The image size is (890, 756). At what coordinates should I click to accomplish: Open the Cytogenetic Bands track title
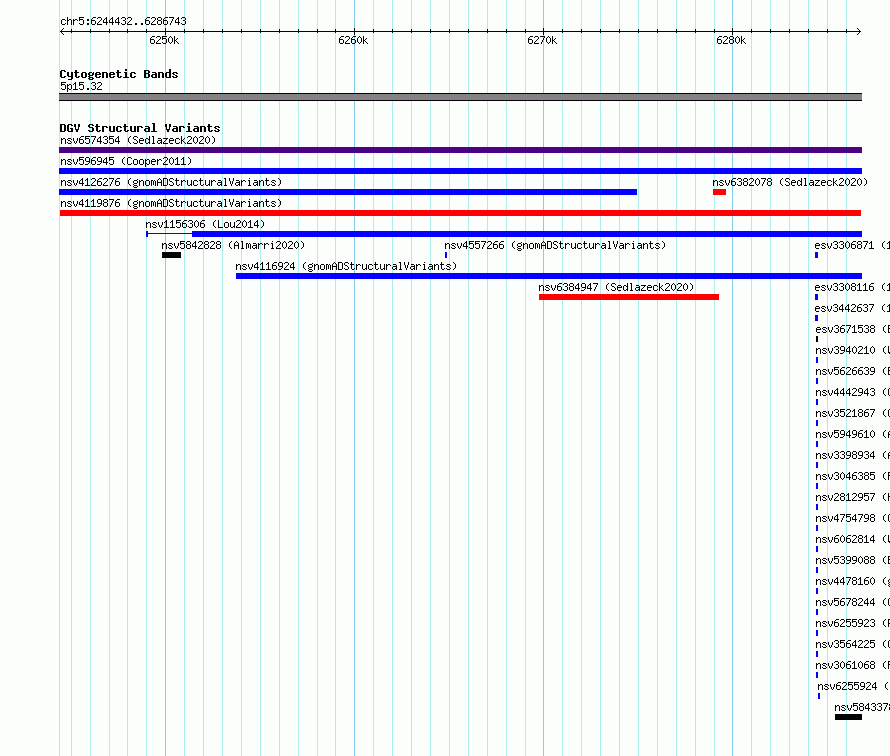point(119,74)
